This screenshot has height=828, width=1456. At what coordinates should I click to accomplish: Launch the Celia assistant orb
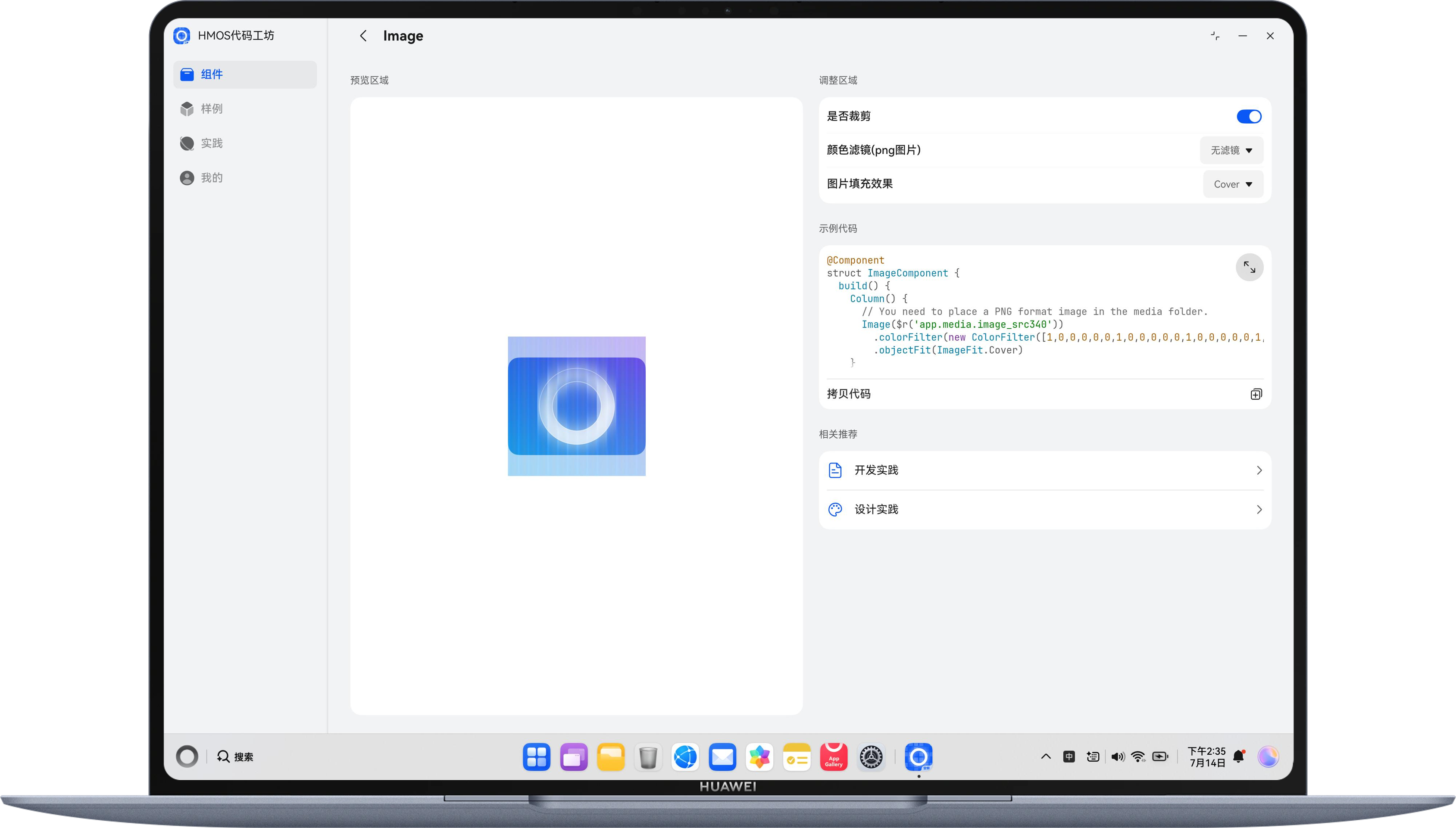pyautogui.click(x=1268, y=757)
